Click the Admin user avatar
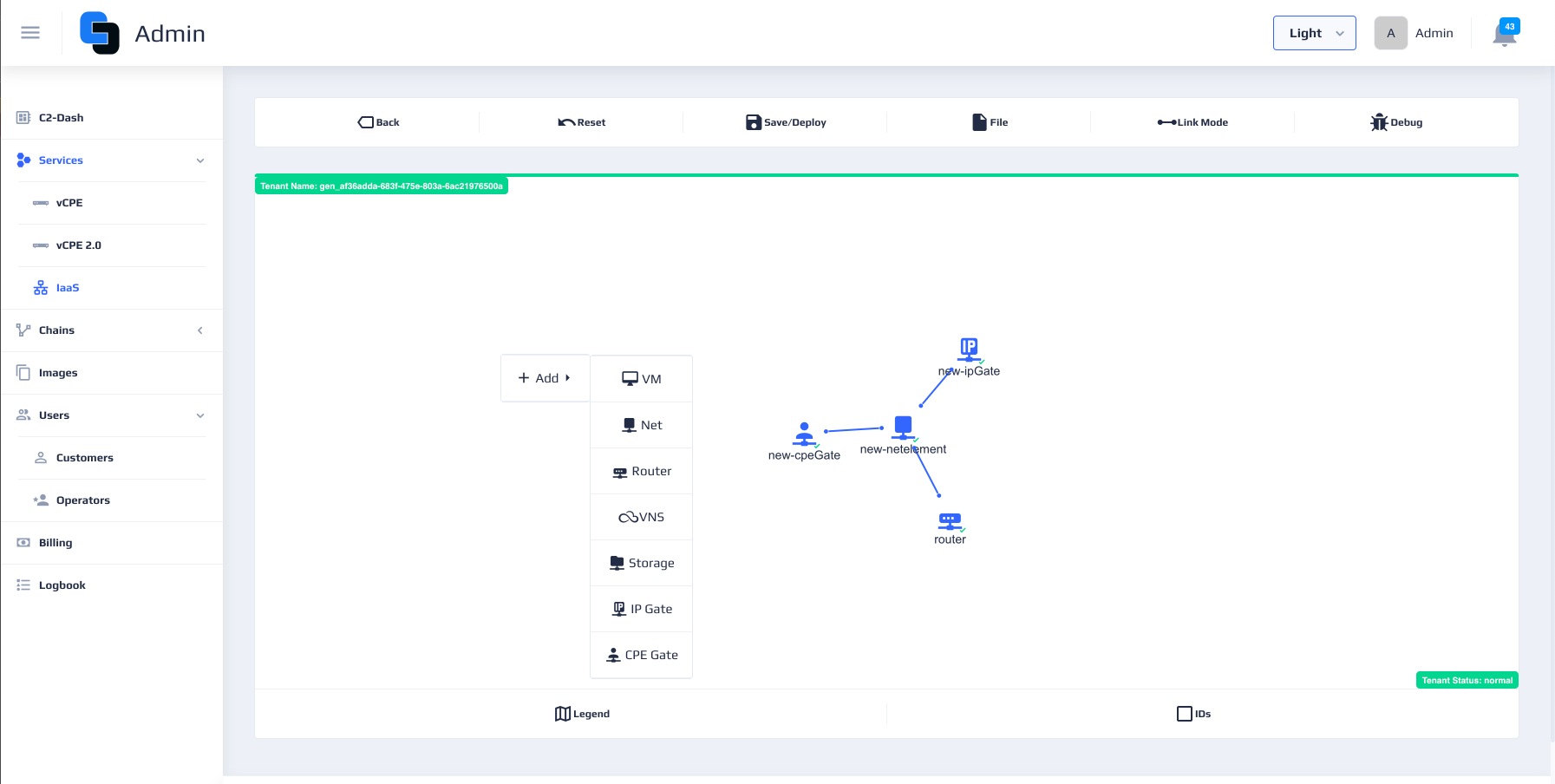Viewport: 1555px width, 784px height. pos(1390,33)
